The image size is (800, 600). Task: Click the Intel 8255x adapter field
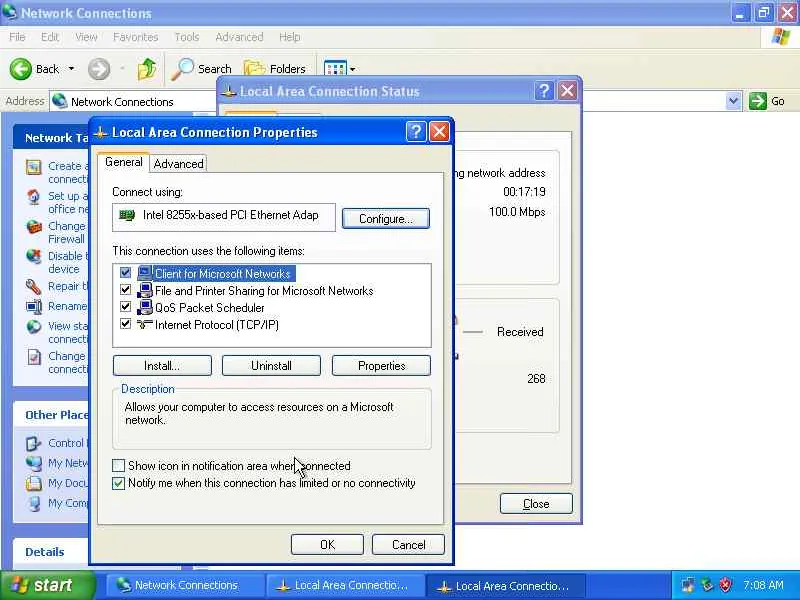(224, 217)
